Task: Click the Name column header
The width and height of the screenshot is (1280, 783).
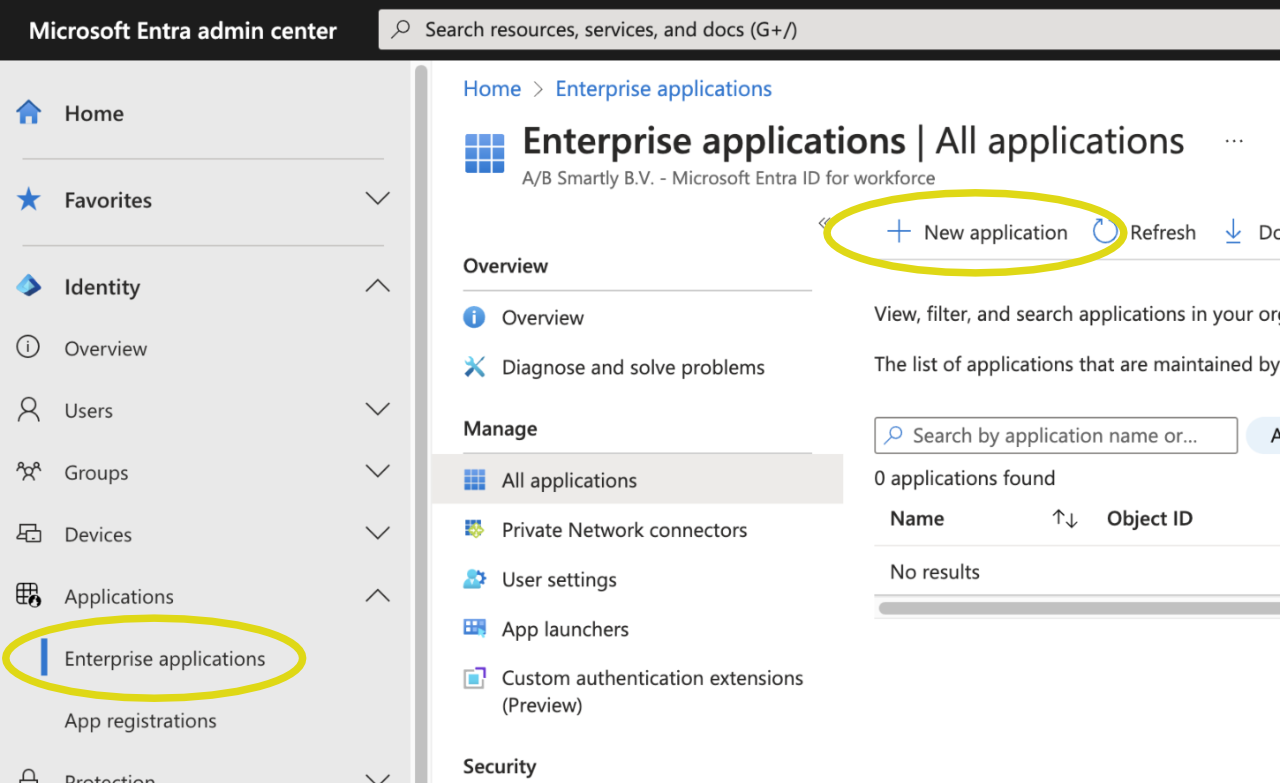Action: pyautogui.click(x=917, y=519)
